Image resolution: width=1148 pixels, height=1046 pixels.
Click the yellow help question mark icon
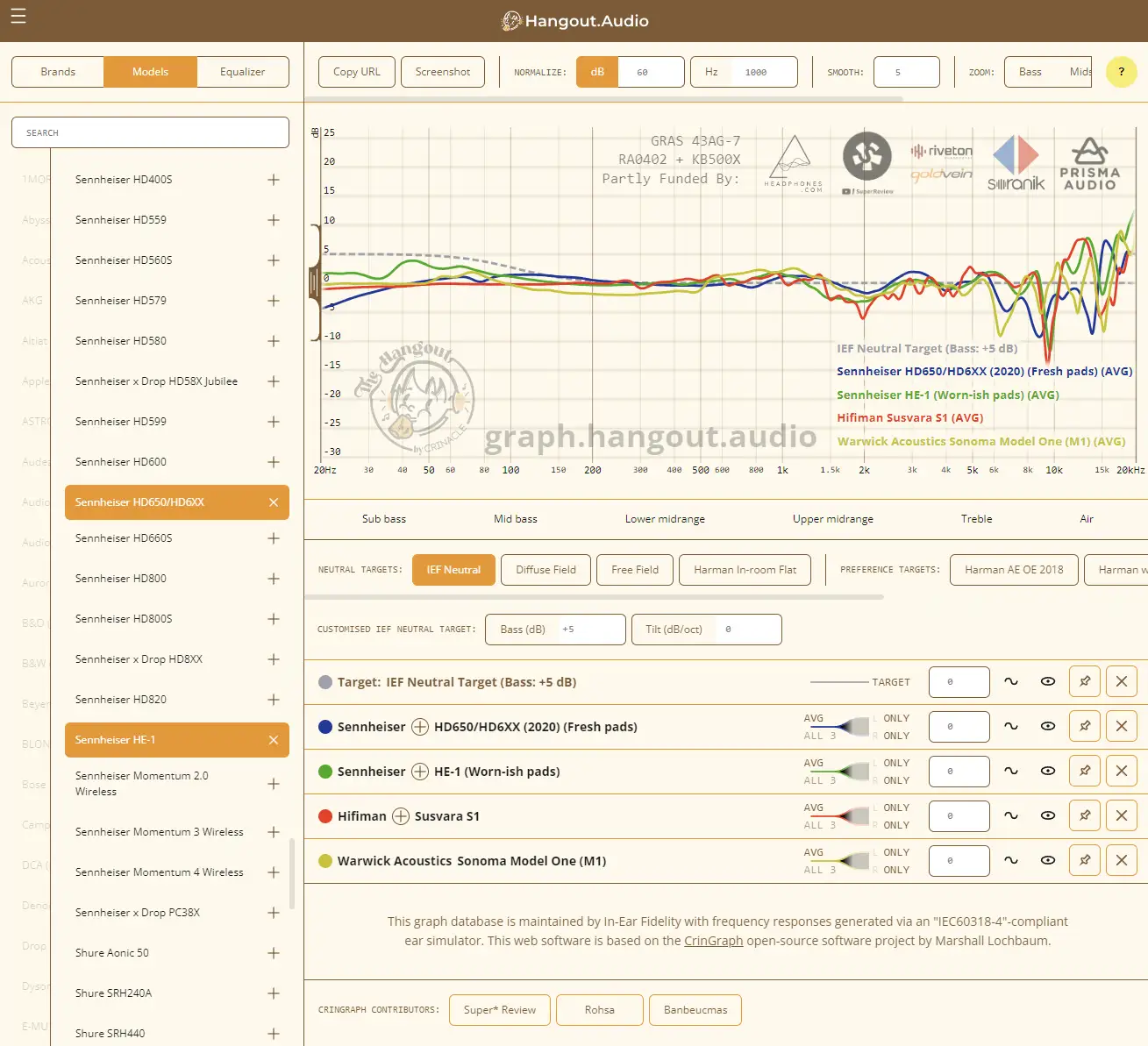(1121, 72)
